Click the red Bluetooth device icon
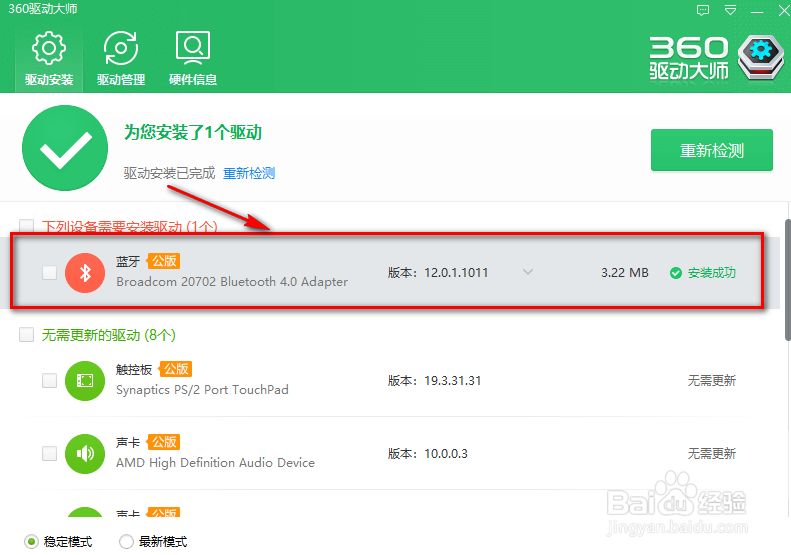 (x=85, y=273)
